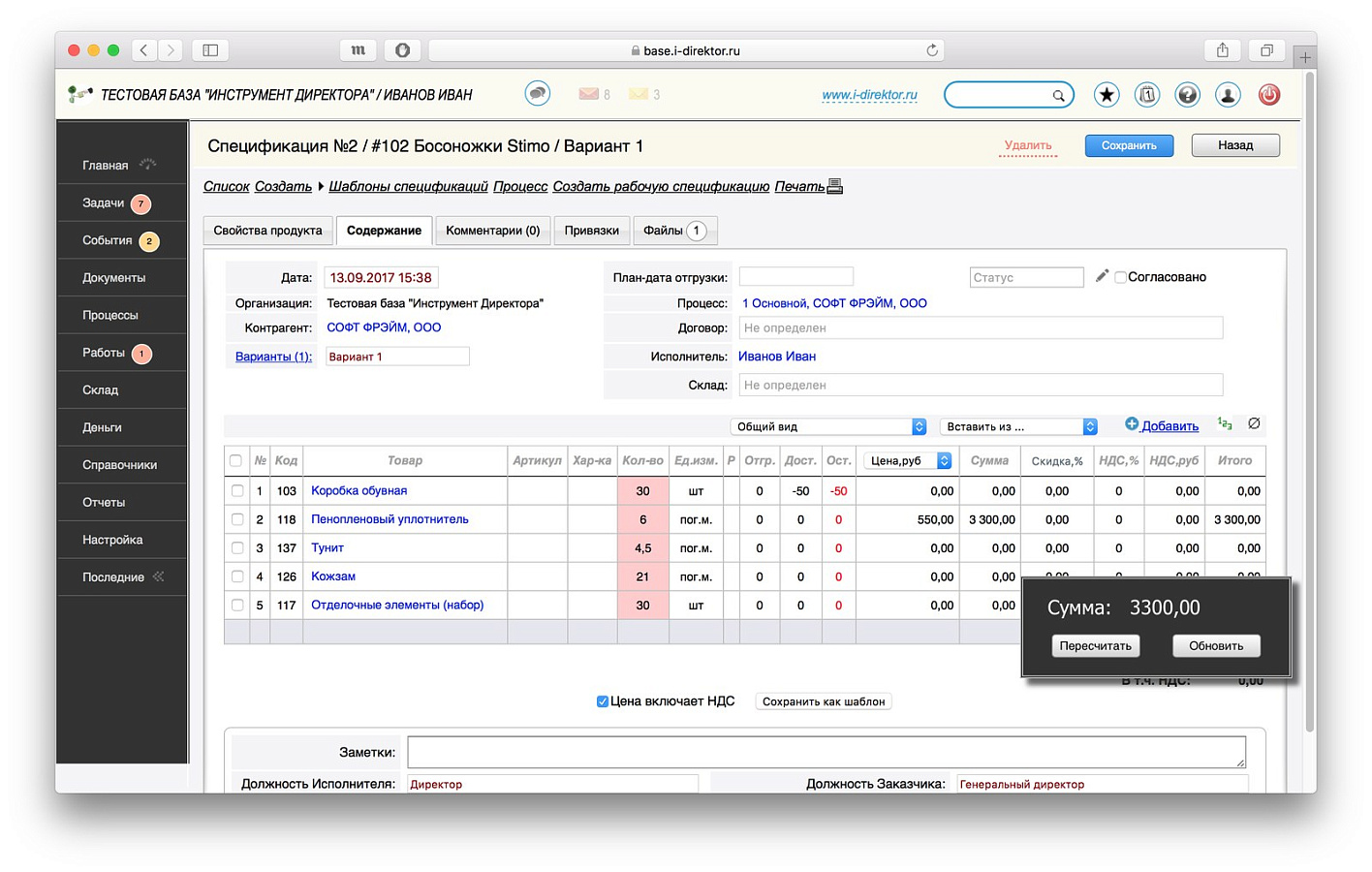
Task: Click the empty-set clear icon above the table
Action: click(x=1254, y=423)
